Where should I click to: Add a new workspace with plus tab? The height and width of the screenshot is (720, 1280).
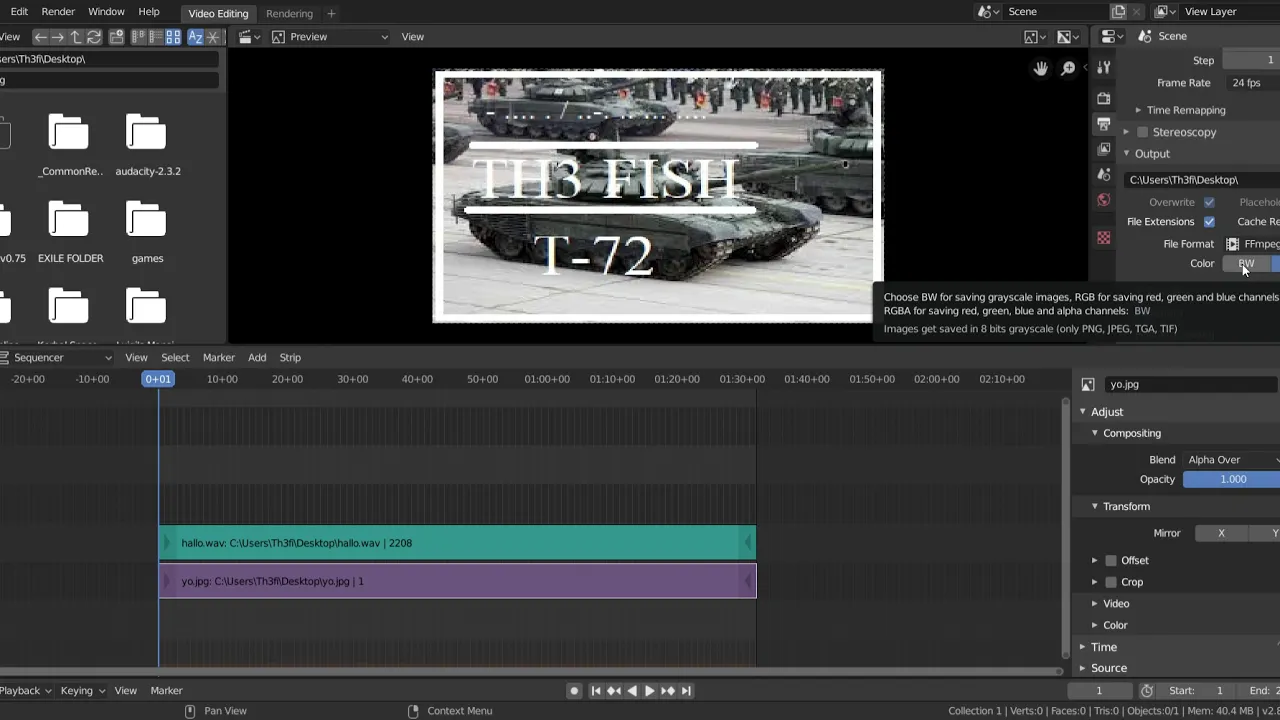(331, 13)
